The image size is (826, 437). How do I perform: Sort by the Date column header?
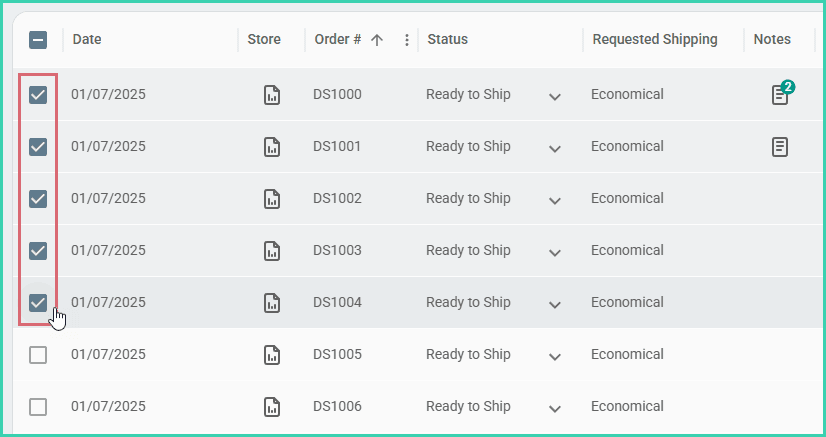(87, 40)
